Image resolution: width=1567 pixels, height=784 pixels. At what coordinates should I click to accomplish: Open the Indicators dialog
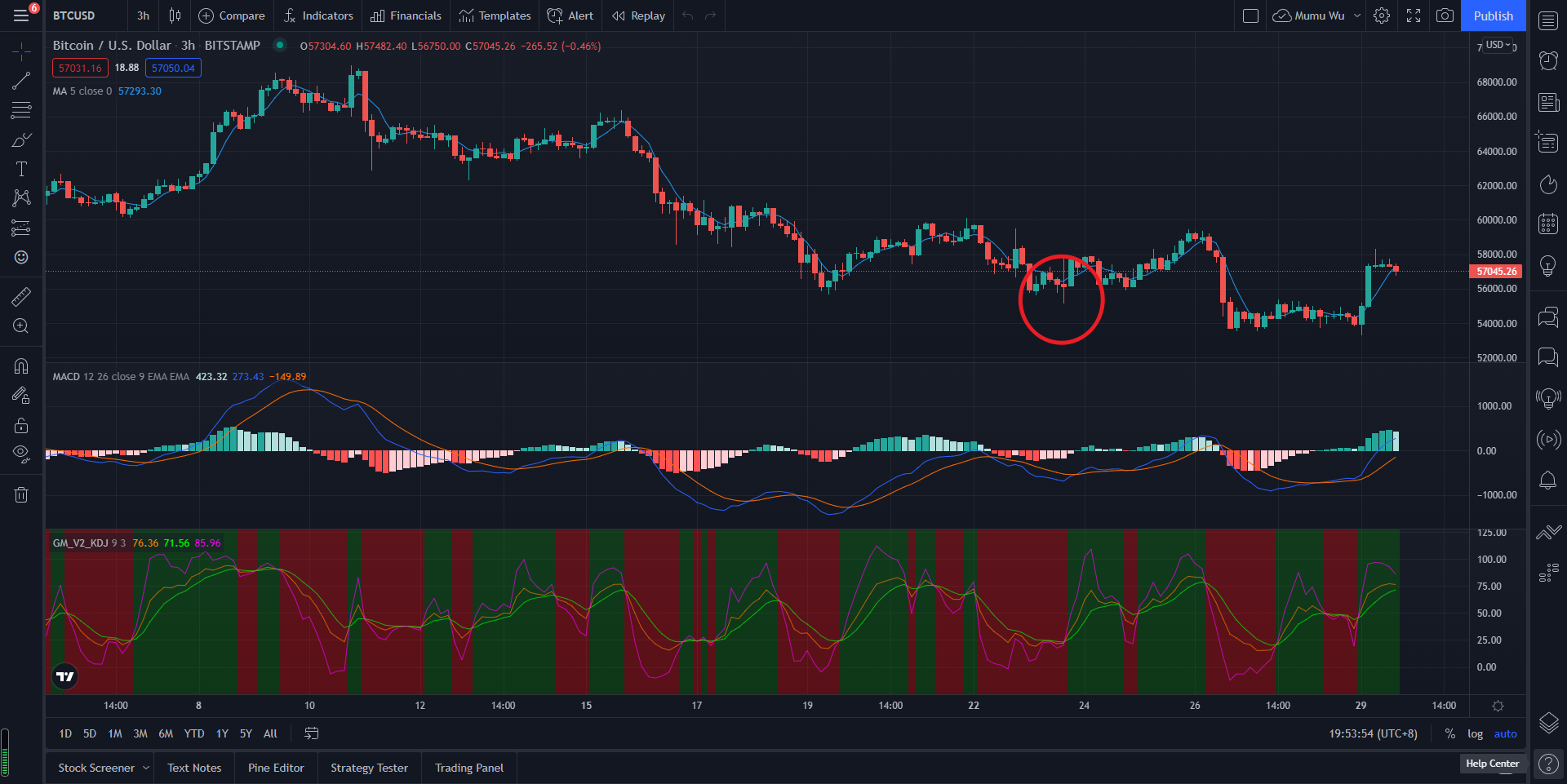318,16
